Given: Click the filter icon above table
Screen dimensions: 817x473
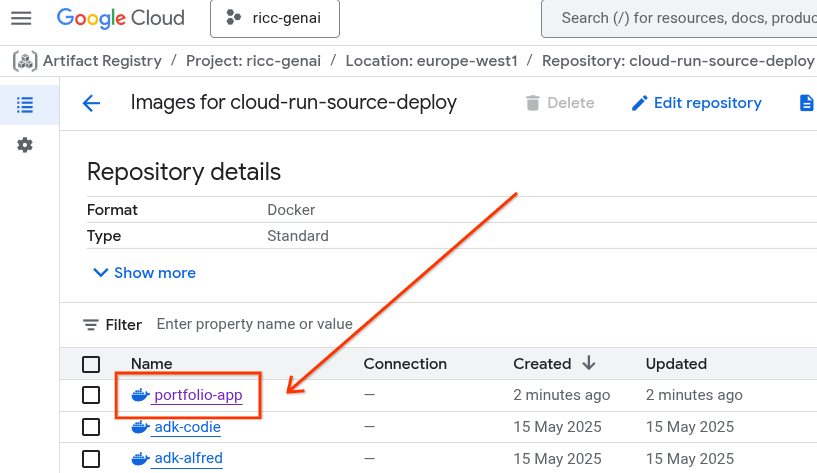Looking at the screenshot, I should click(x=90, y=325).
